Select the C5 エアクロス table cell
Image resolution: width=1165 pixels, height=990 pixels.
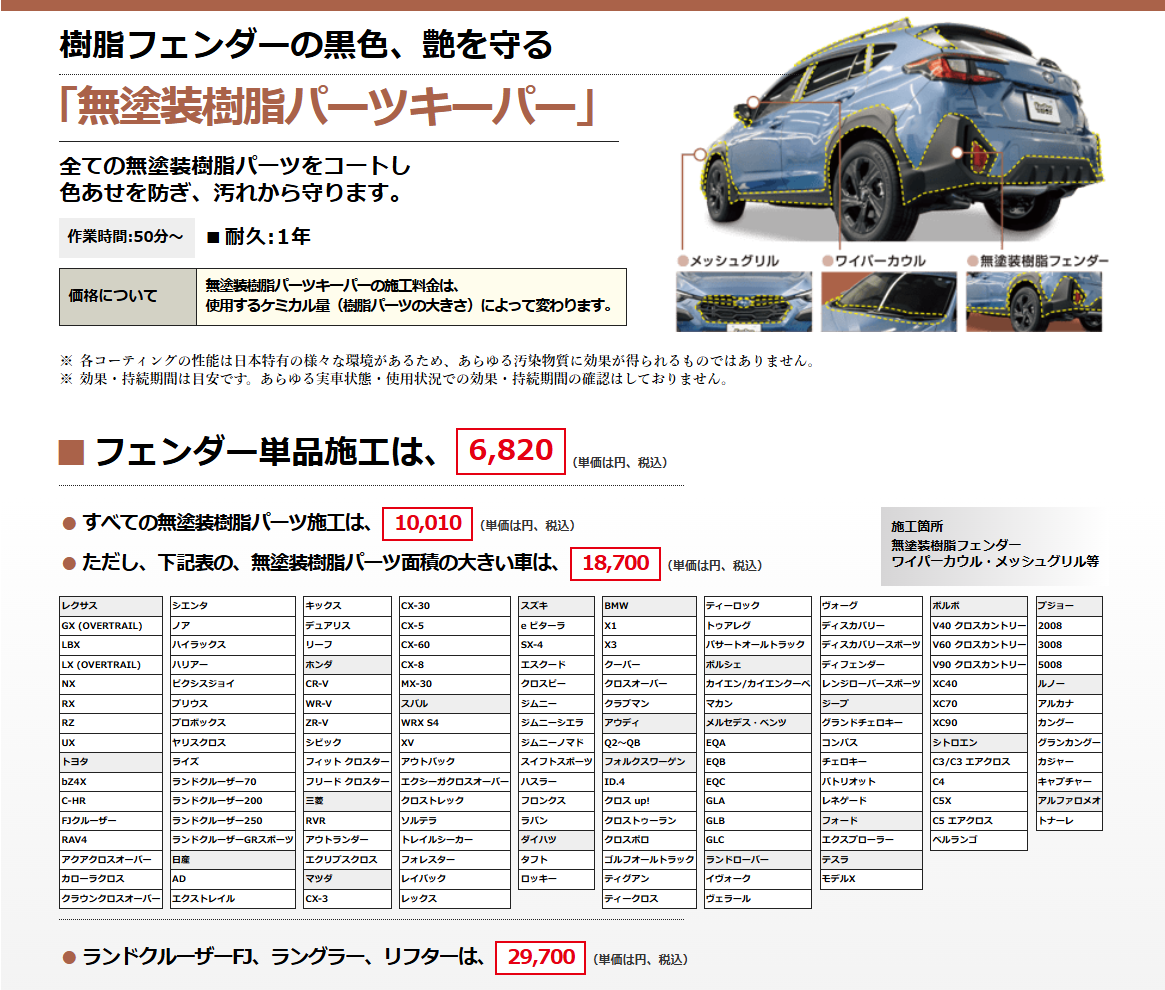(979, 821)
